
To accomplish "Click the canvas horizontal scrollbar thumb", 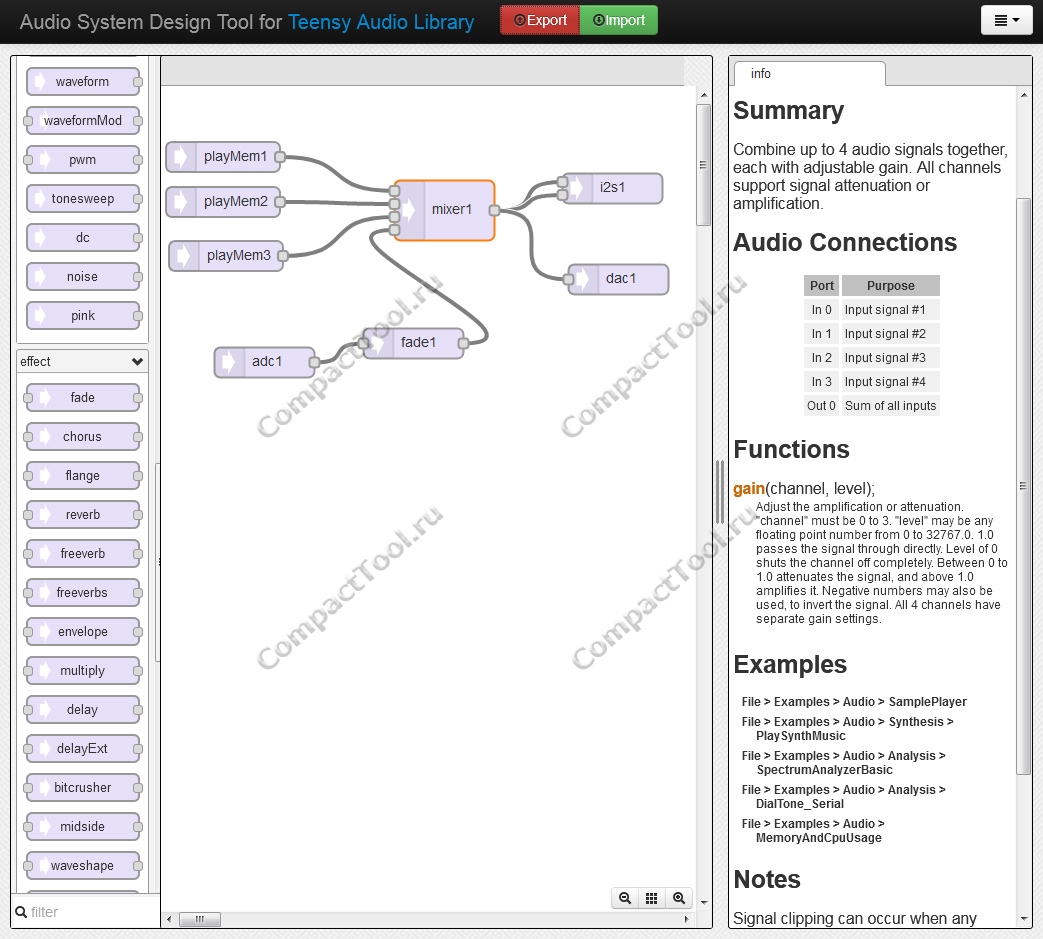I will point(200,919).
